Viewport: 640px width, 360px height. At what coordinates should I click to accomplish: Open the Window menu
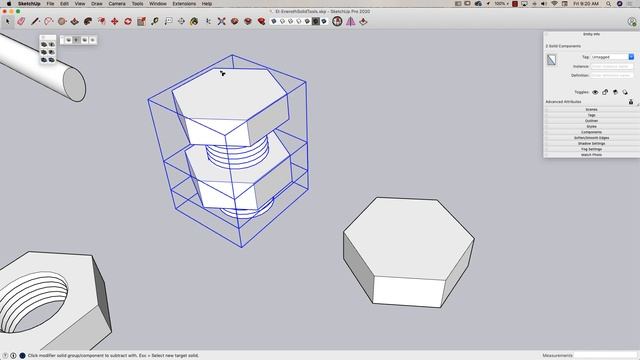click(x=158, y=4)
